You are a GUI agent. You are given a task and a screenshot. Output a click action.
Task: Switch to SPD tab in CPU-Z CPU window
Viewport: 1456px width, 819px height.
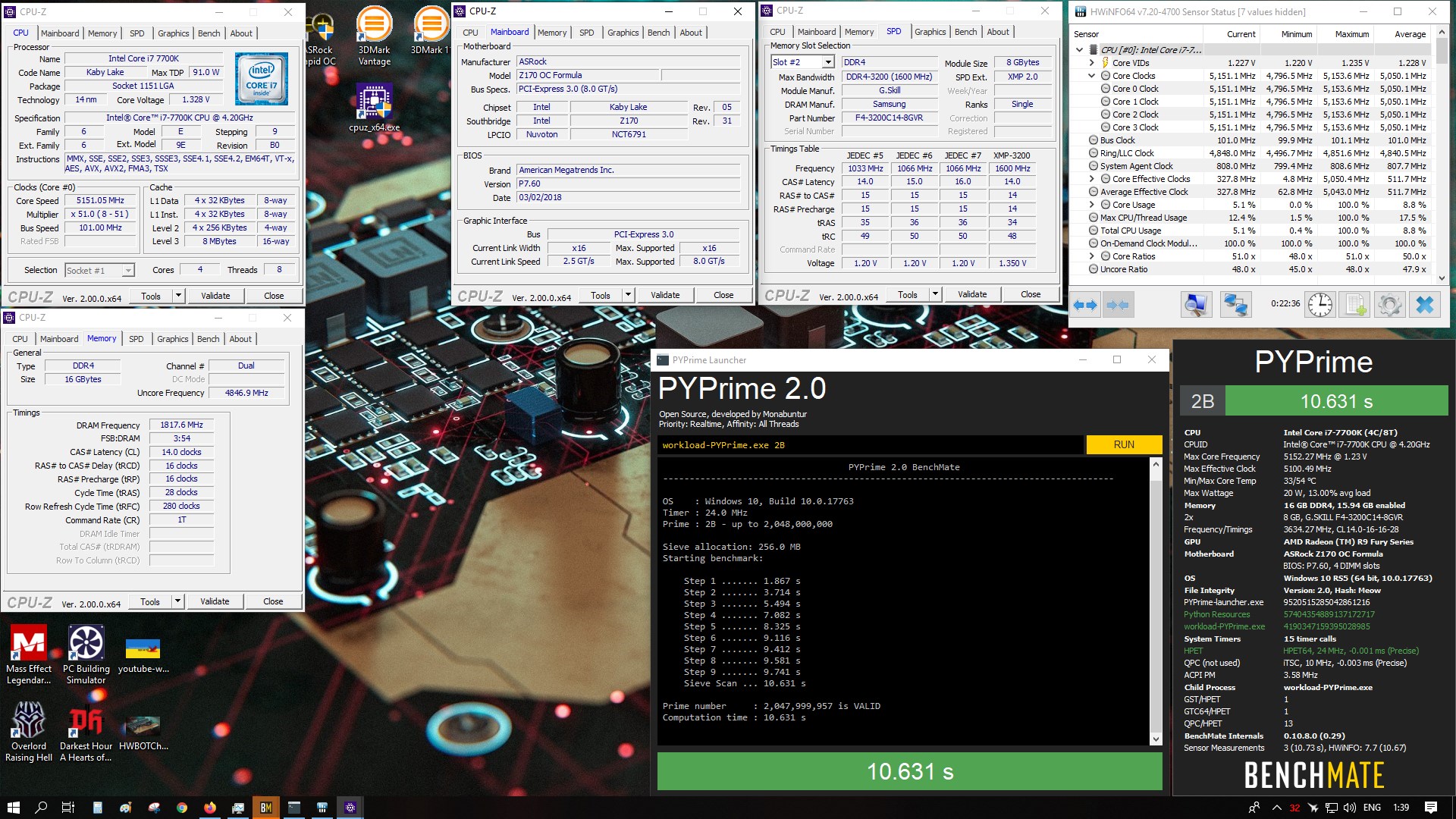pyautogui.click(x=137, y=33)
